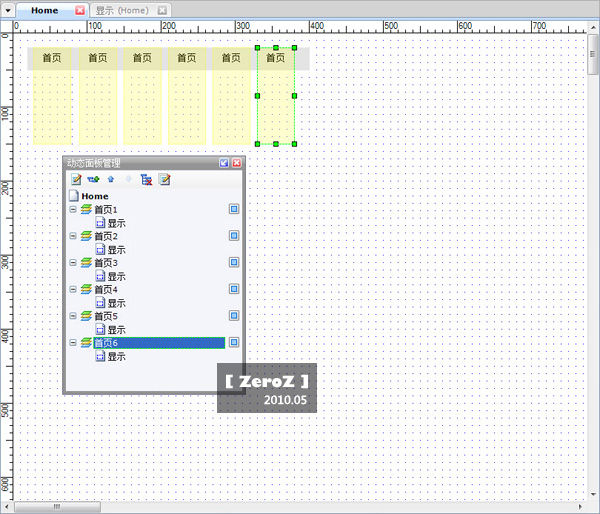Close the Home tab with its red X
Screen dimensions: 600x514
(80, 10)
